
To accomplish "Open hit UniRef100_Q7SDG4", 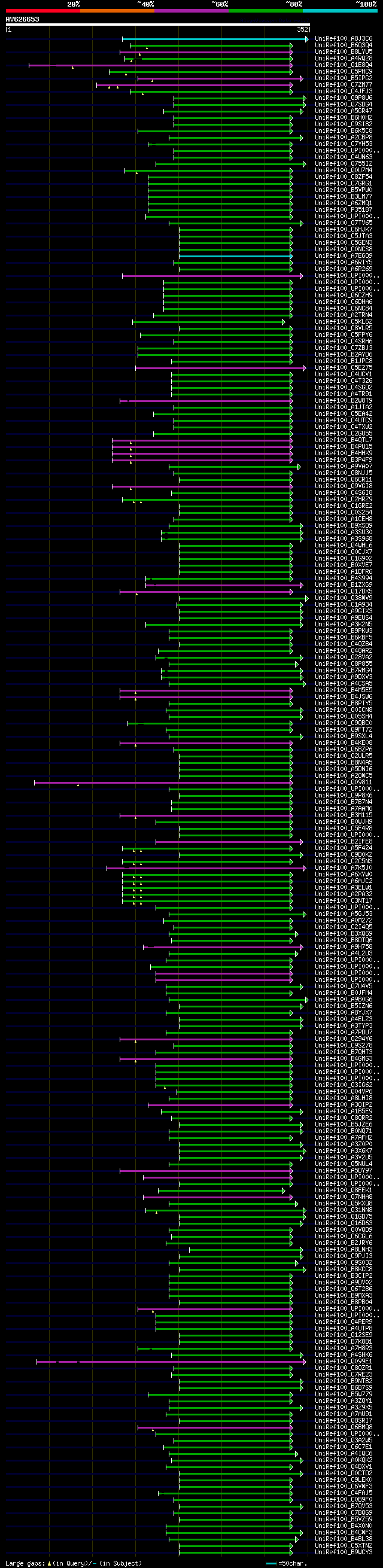I will tap(344, 105).
